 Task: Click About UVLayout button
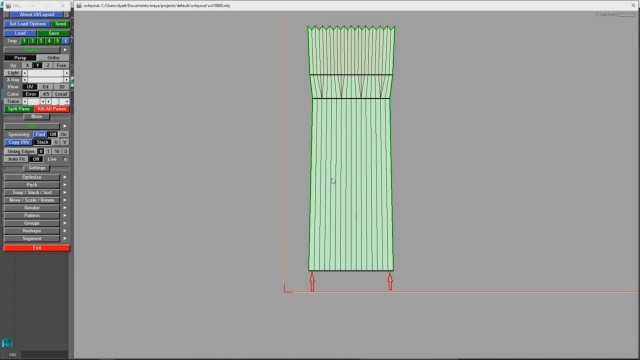tap(37, 14)
